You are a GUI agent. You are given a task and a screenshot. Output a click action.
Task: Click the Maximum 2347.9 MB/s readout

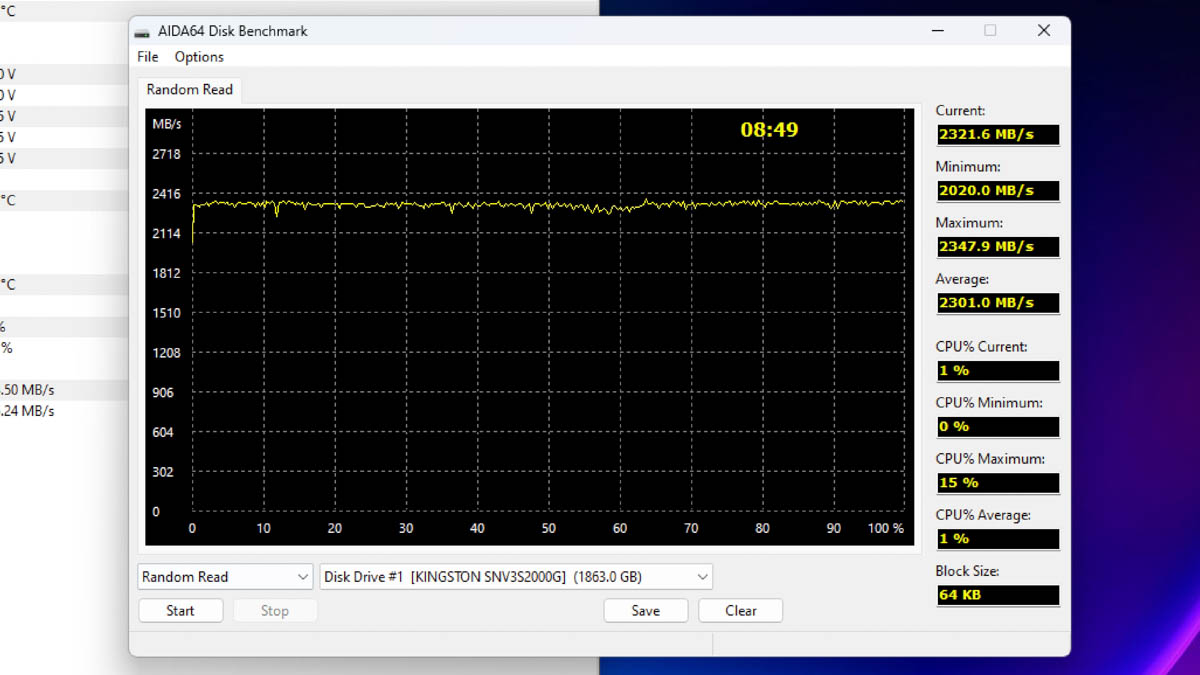click(997, 246)
